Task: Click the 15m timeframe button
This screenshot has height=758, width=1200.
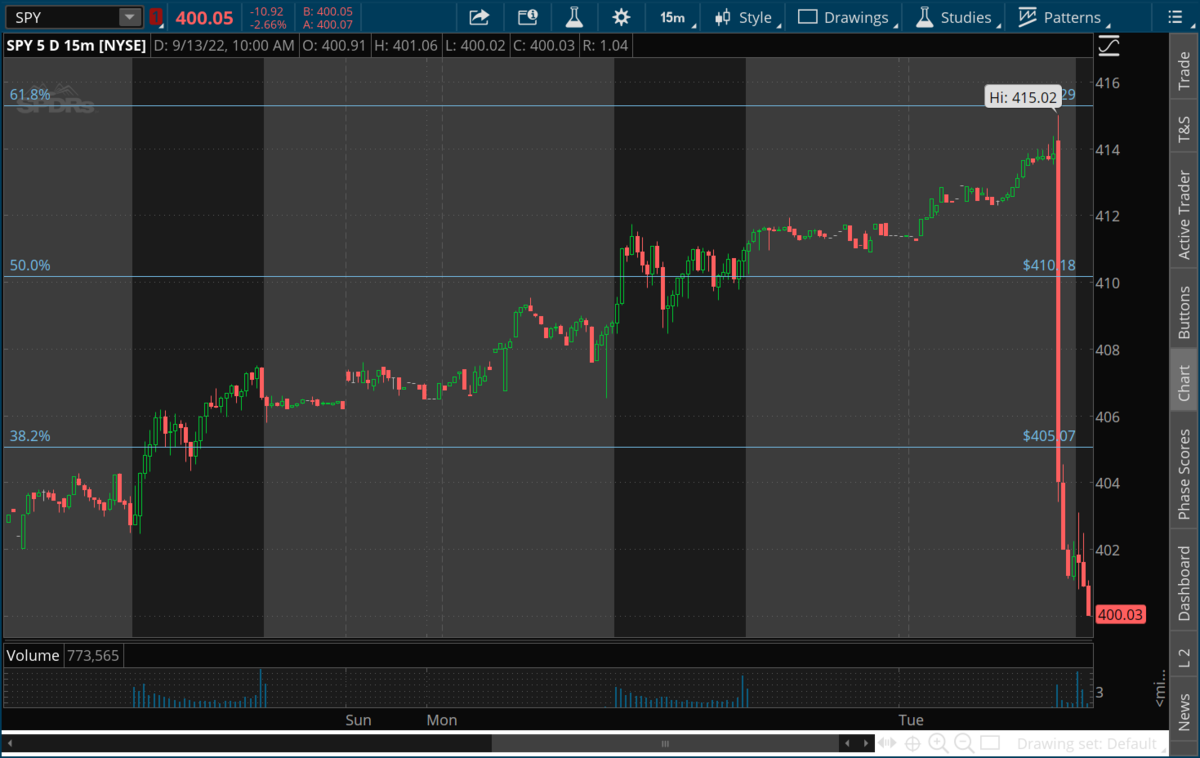Action: click(673, 17)
